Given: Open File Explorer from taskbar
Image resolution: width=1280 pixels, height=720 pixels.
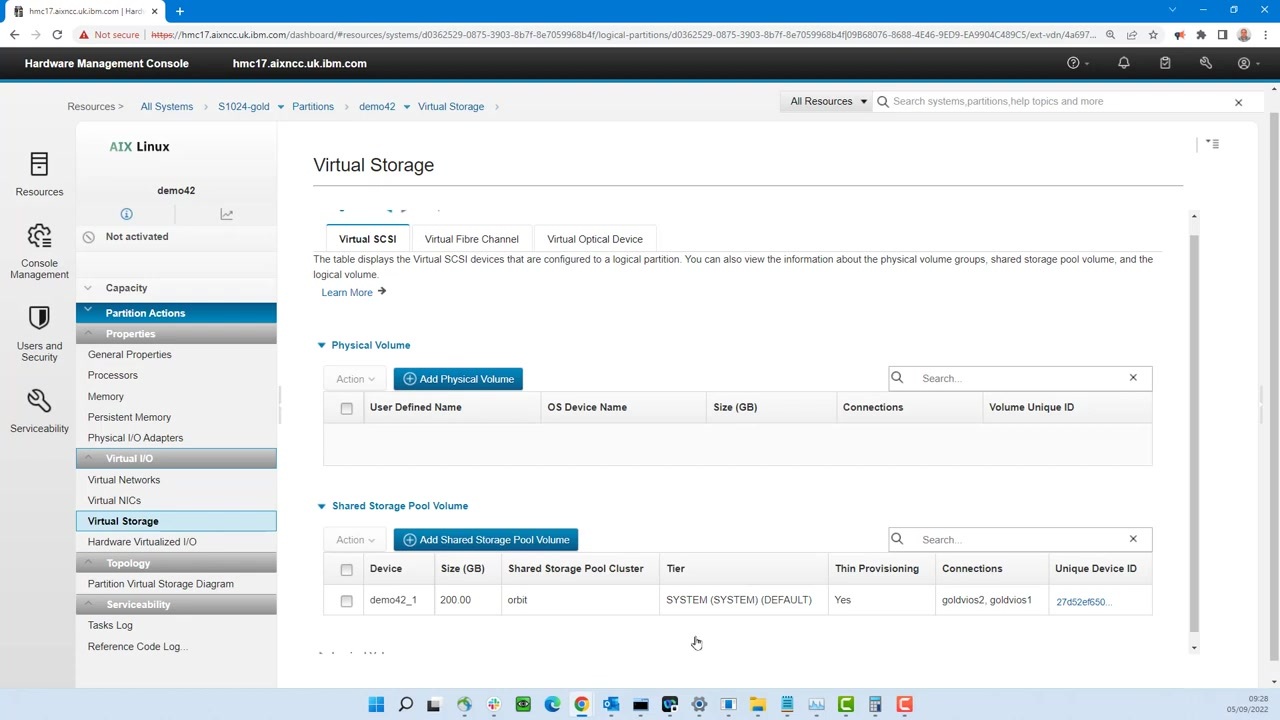Looking at the screenshot, I should pyautogui.click(x=758, y=705).
